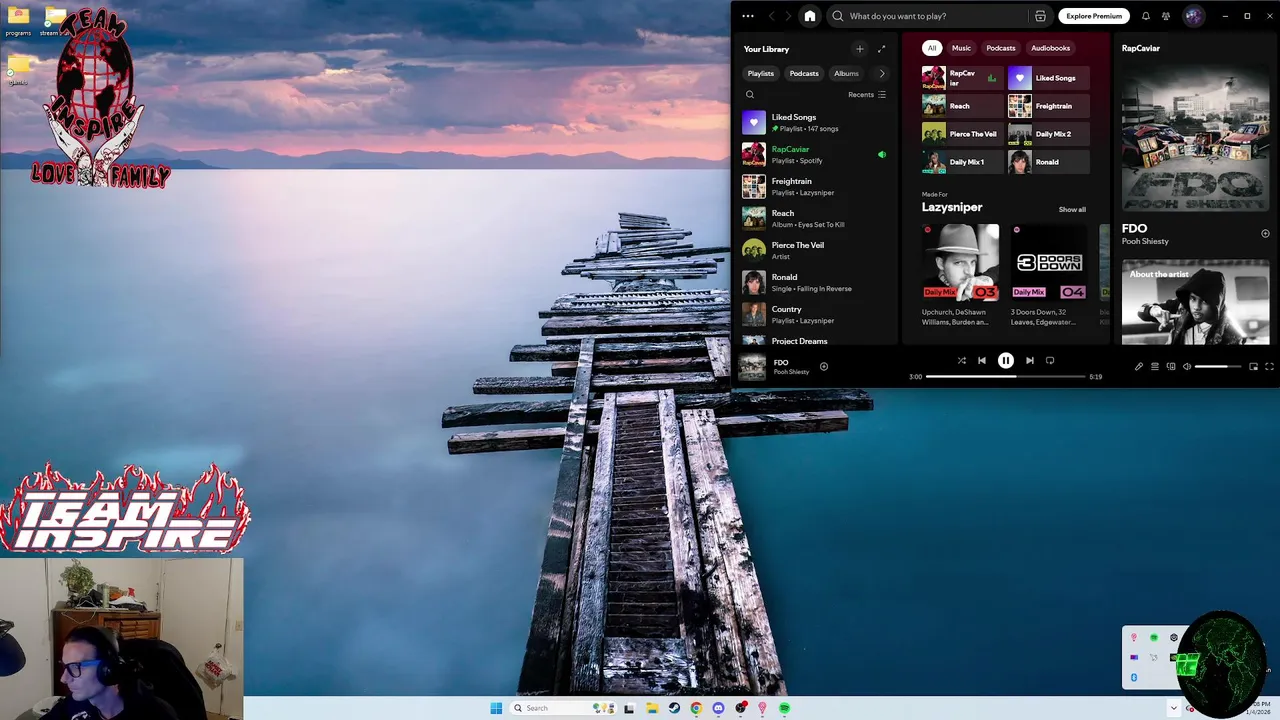Open the Windows Start menu
This screenshot has height=720, width=1280.
[x=496, y=708]
